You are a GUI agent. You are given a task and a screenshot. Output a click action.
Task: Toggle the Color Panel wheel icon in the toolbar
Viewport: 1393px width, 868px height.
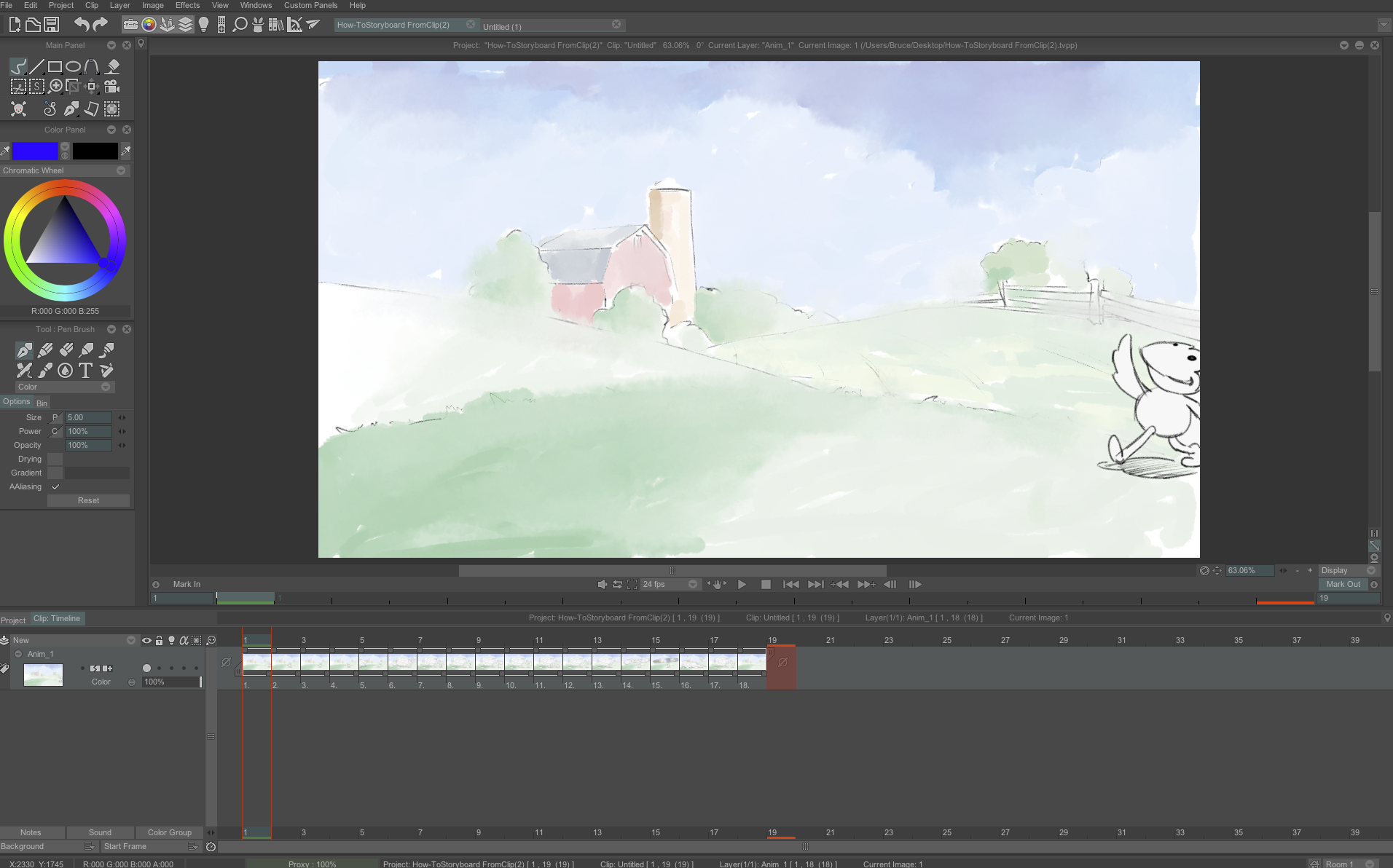pyautogui.click(x=149, y=25)
